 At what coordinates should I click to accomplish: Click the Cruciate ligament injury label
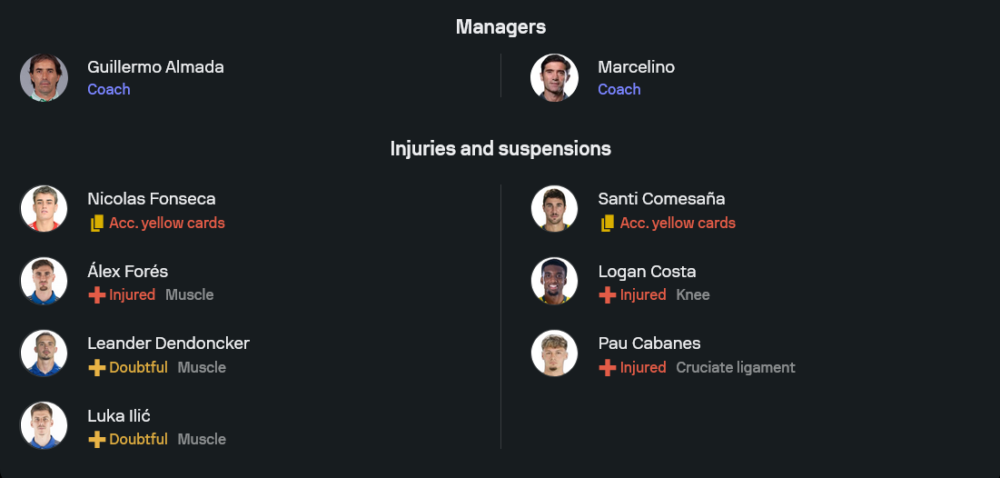(735, 367)
